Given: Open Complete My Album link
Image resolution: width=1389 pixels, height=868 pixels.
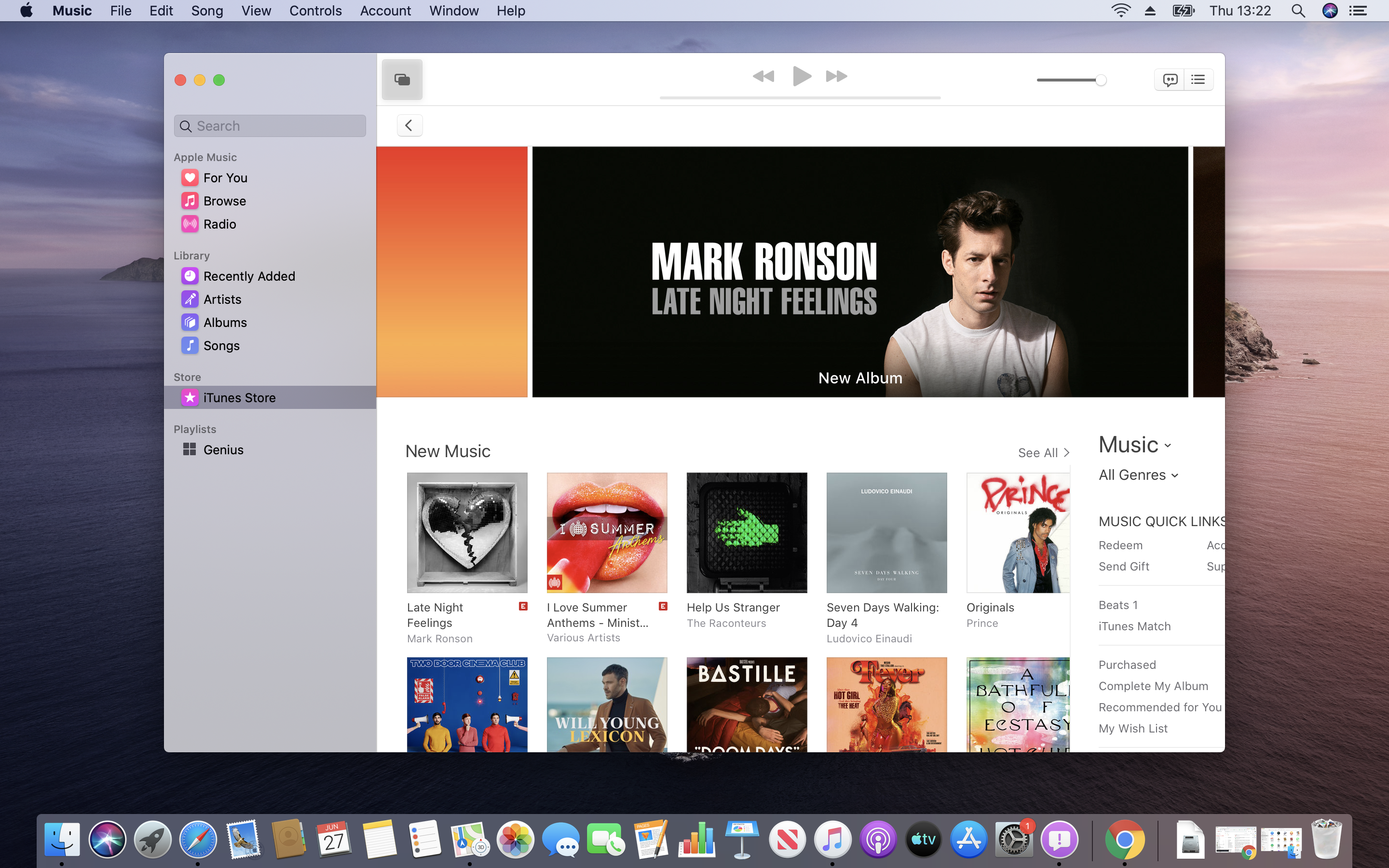Looking at the screenshot, I should (1153, 686).
